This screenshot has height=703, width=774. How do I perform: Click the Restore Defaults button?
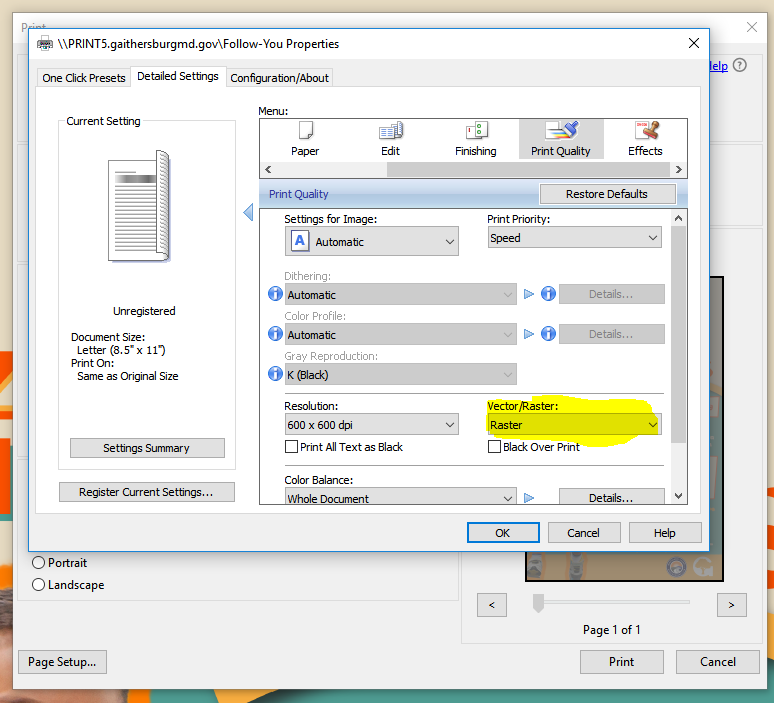click(606, 194)
